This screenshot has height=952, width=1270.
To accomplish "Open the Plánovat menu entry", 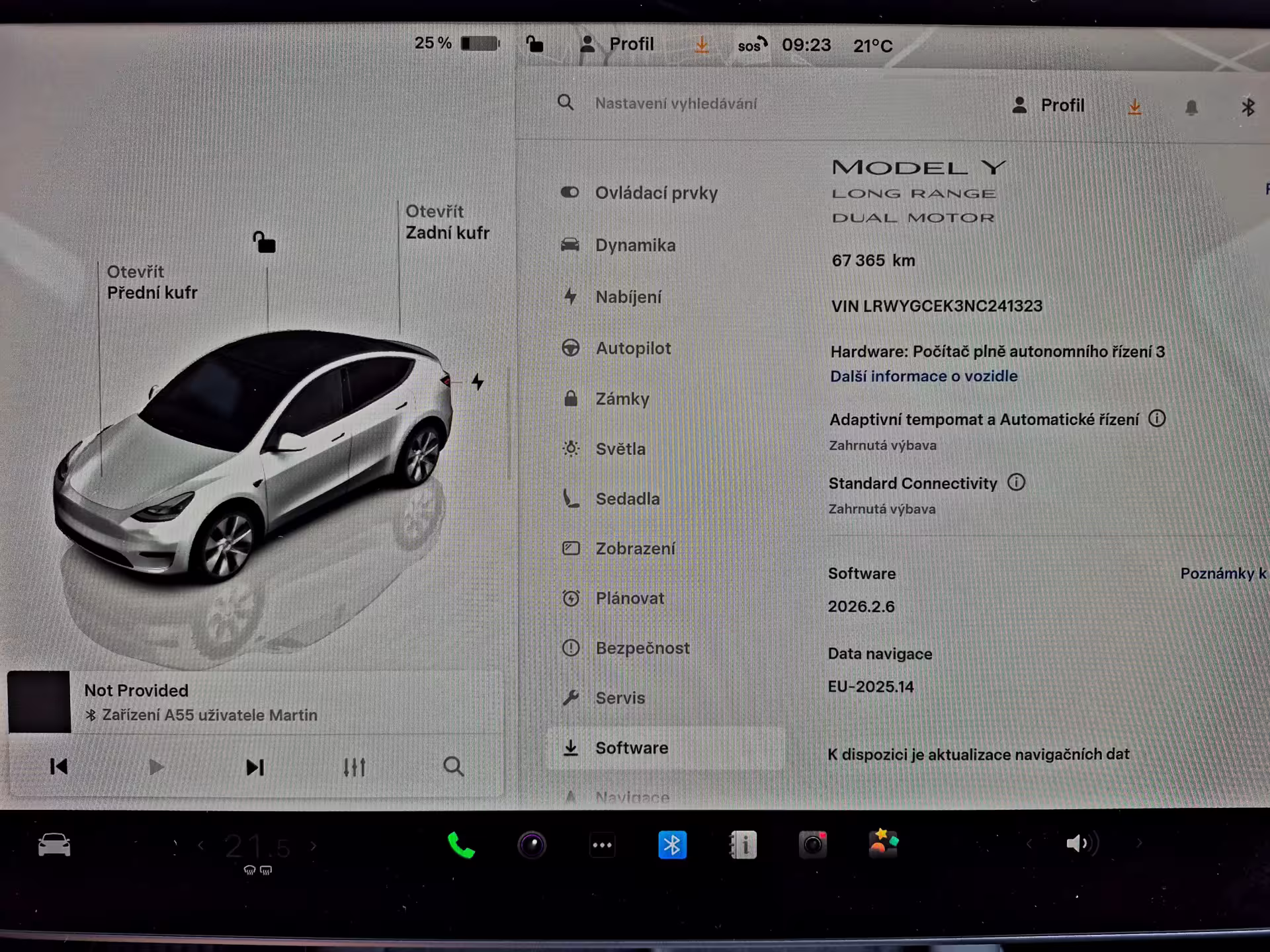I will click(x=613, y=598).
